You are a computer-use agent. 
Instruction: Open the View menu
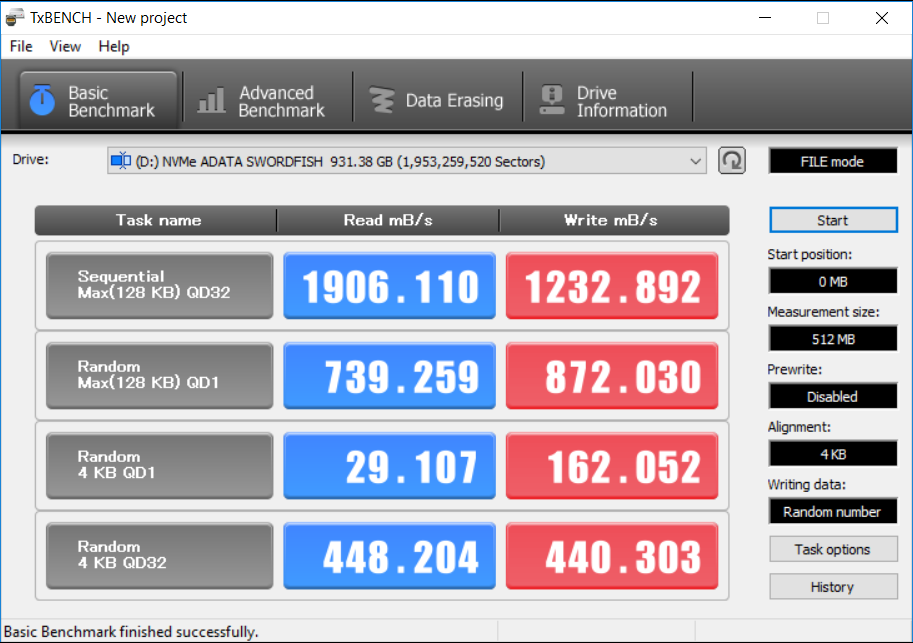tap(65, 46)
